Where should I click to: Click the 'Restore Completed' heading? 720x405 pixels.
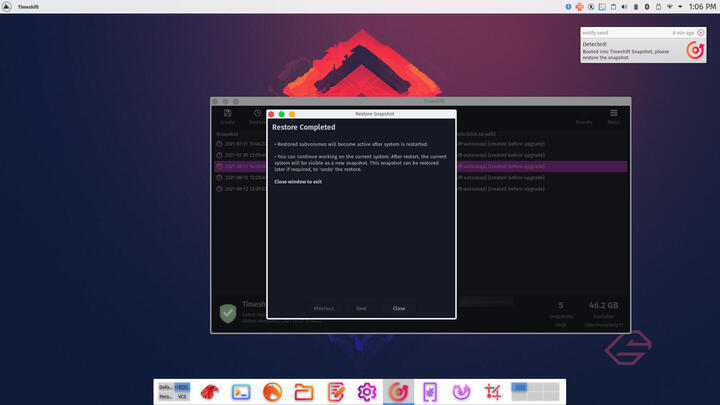coord(304,127)
